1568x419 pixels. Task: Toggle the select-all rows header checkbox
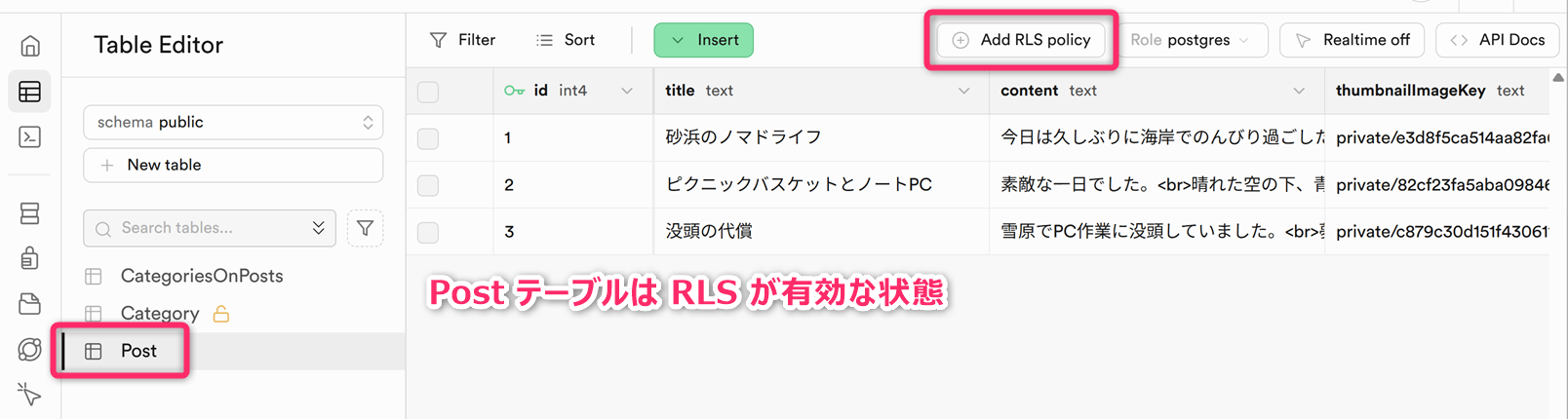point(428,92)
